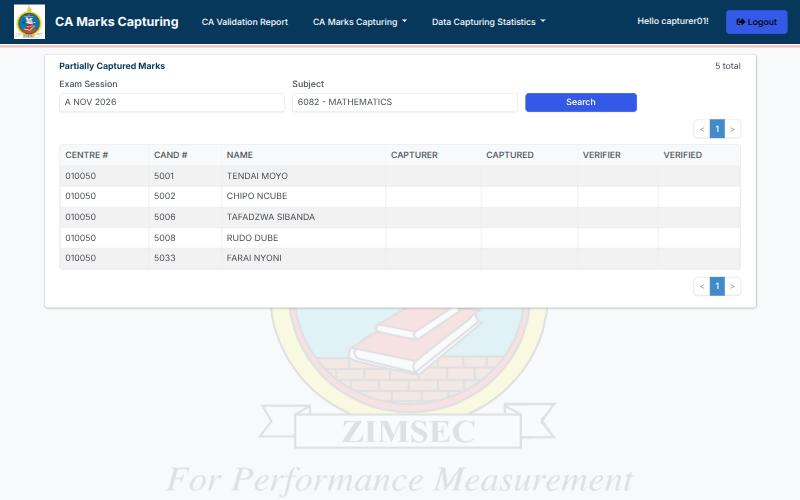Viewport: 800px width, 500px height.
Task: Select candidate FARAI NYONI
Action: point(254,258)
